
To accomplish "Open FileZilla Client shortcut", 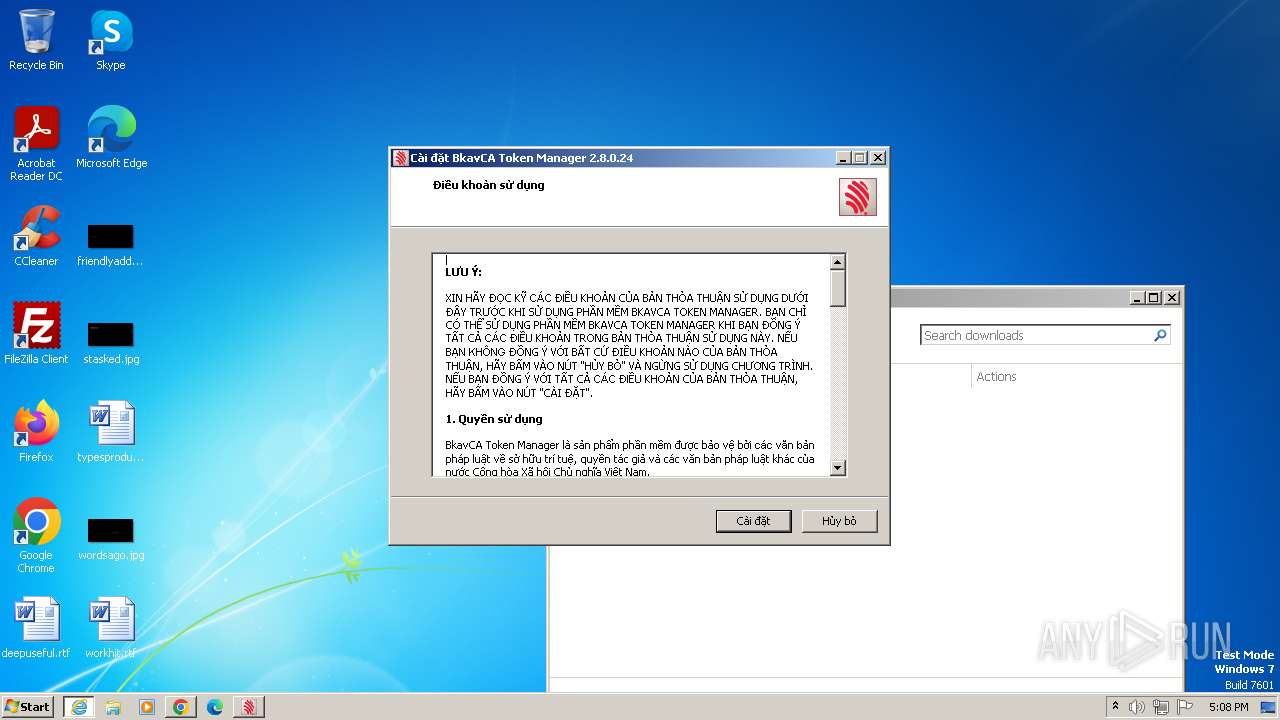I will 36,334.
